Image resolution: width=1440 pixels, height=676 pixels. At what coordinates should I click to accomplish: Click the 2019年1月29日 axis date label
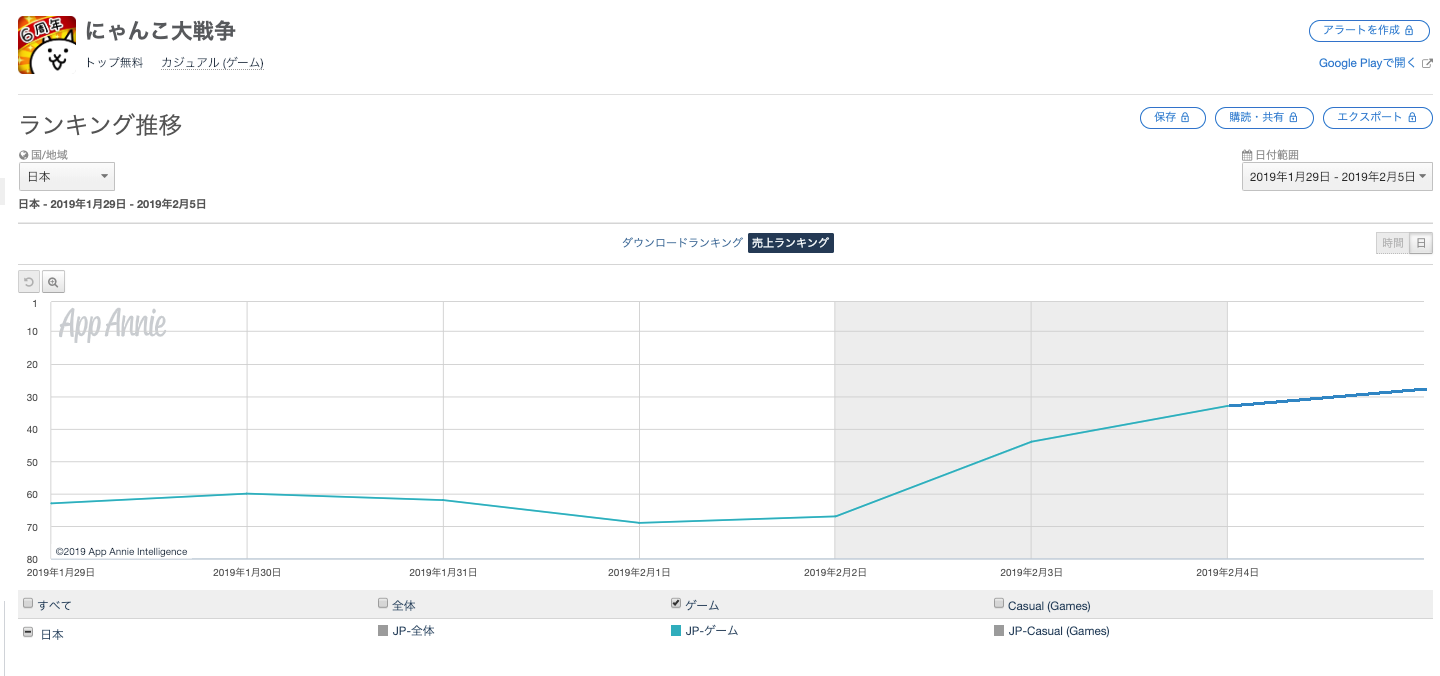[60, 572]
